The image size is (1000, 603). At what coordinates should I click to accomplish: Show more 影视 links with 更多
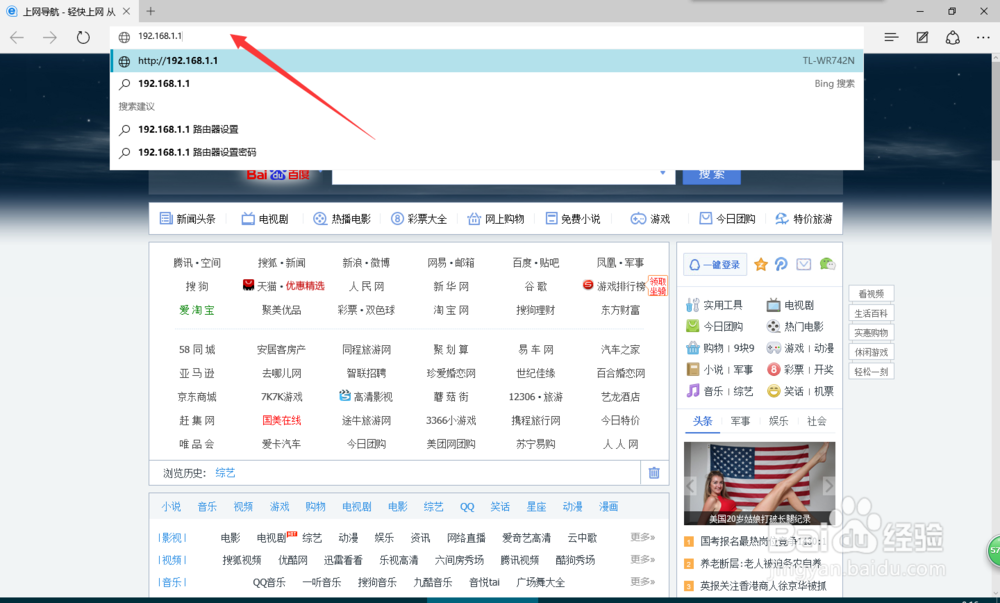pyautogui.click(x=643, y=537)
